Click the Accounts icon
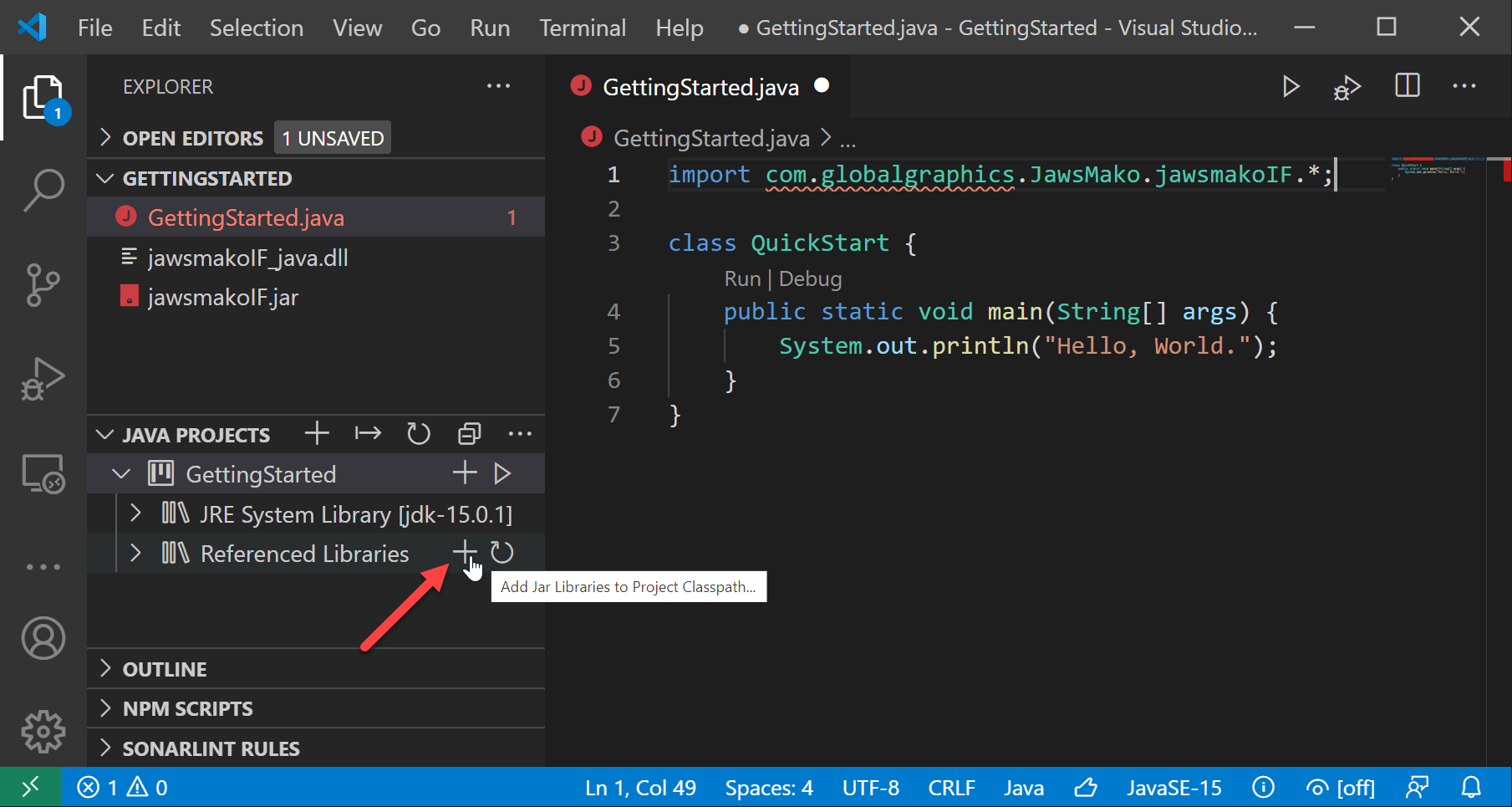This screenshot has height=807, width=1512. coord(43,638)
